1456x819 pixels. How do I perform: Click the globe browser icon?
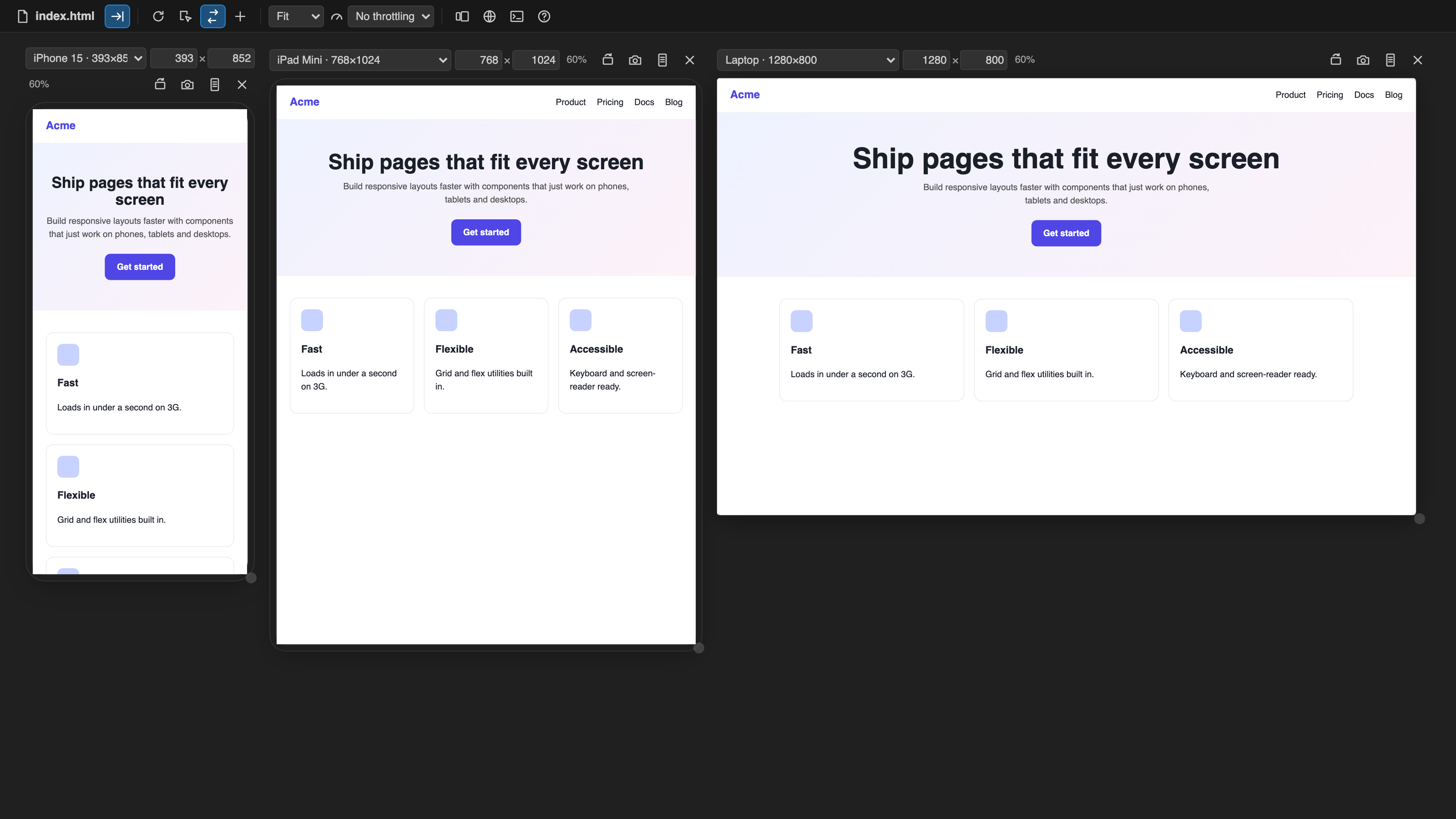tap(490, 16)
